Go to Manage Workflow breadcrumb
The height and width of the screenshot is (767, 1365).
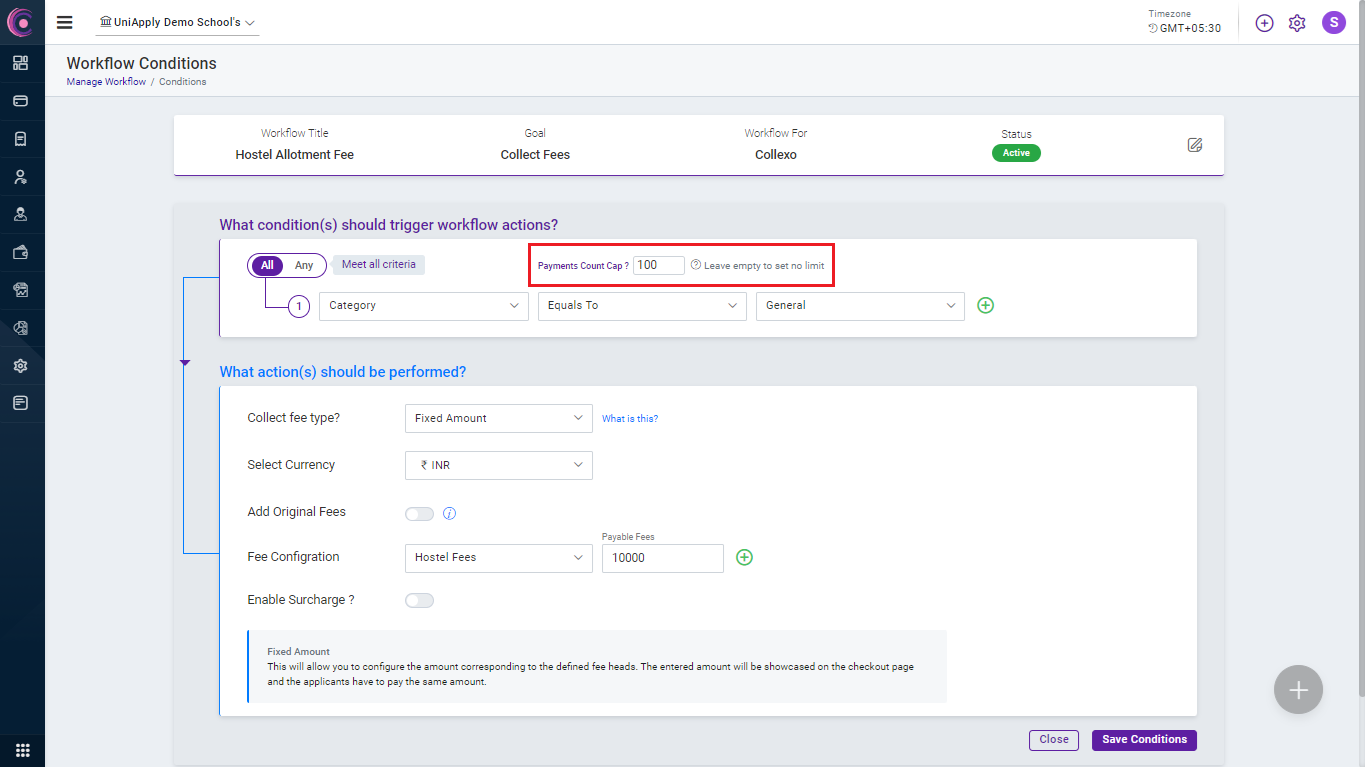106,82
